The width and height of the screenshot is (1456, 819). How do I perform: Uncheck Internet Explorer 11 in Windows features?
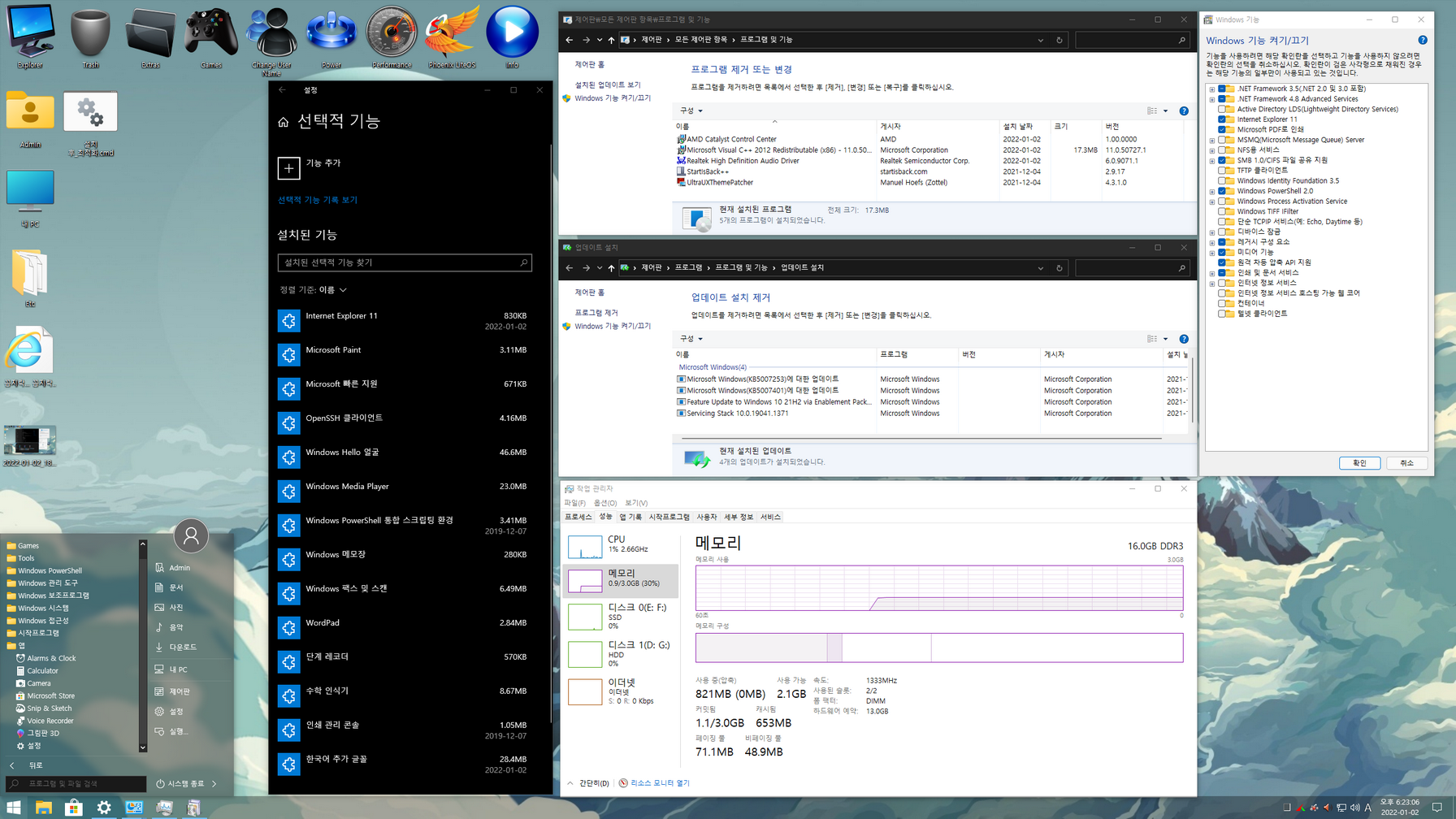click(x=1222, y=119)
